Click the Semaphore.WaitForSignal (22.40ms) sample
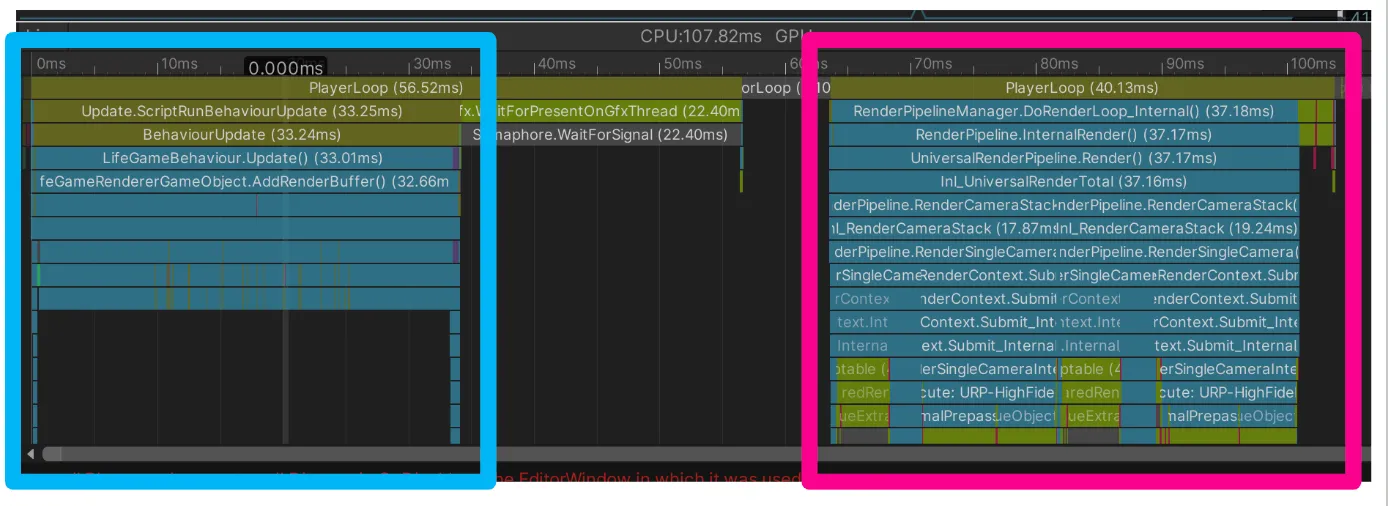Viewport: 1388px width, 506px height. coord(600,134)
